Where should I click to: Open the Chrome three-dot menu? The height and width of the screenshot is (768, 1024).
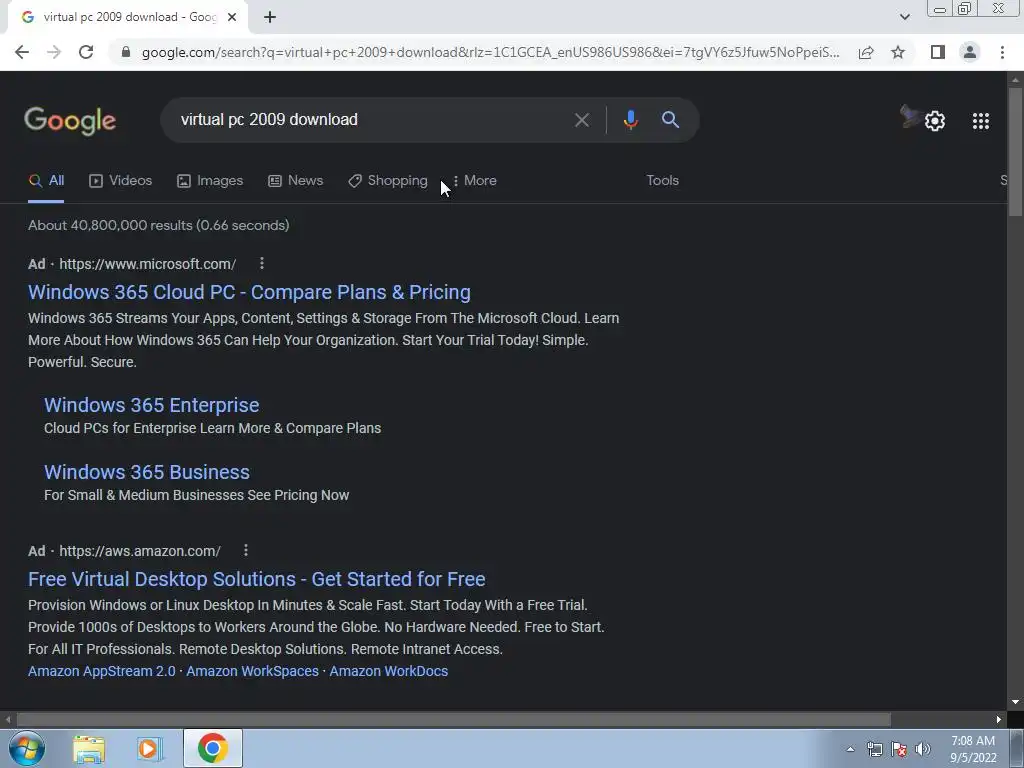point(1002,52)
